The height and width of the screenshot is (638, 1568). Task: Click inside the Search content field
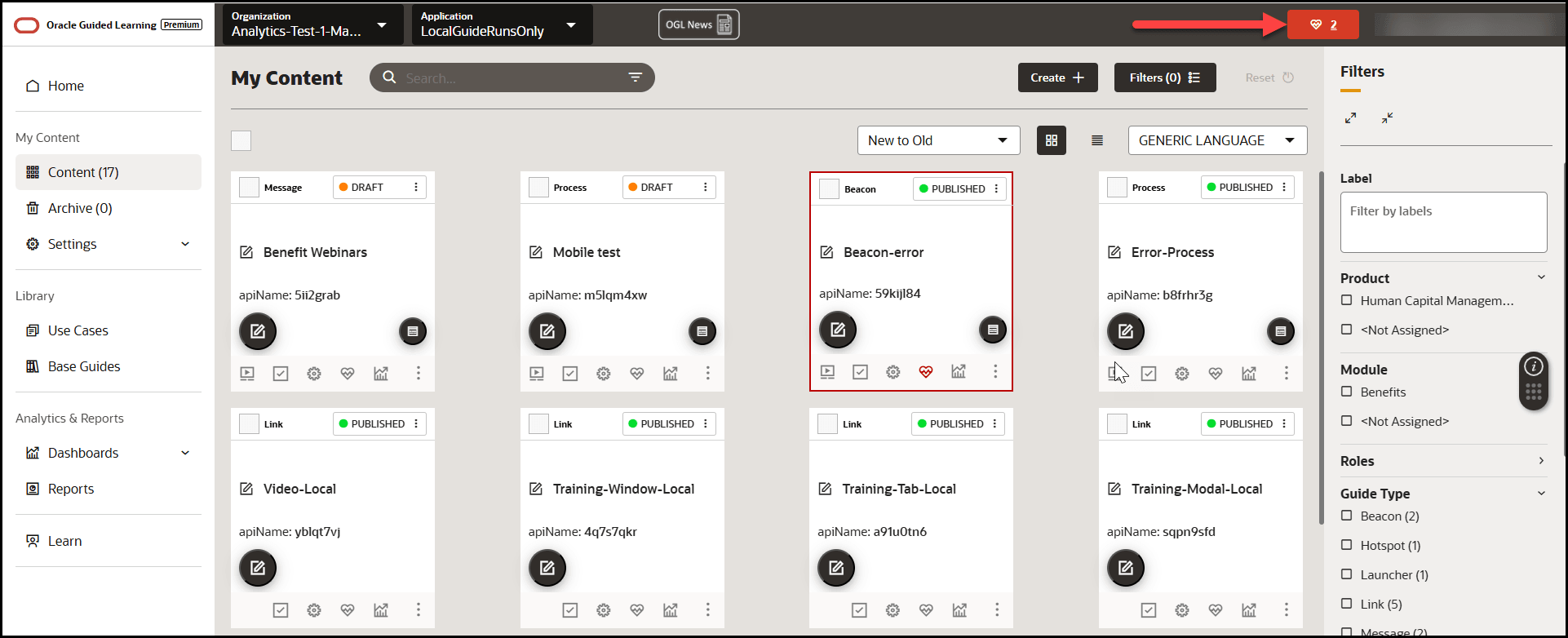[512, 78]
